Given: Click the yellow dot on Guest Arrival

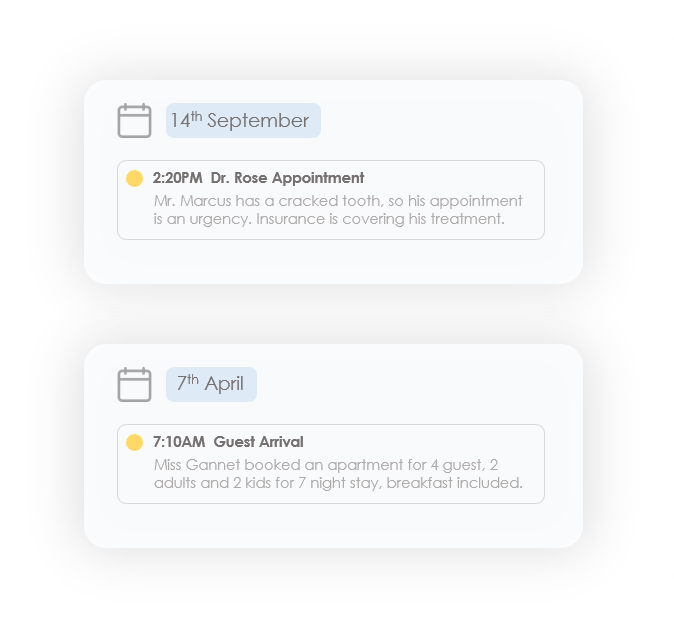Looking at the screenshot, I should pyautogui.click(x=135, y=442).
